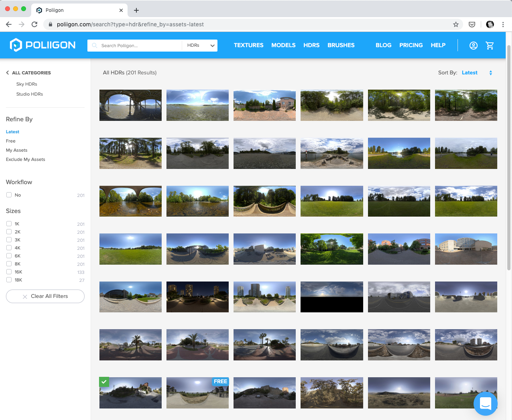Enable the 6K size filter
This screenshot has width=512, height=420.
coord(9,256)
